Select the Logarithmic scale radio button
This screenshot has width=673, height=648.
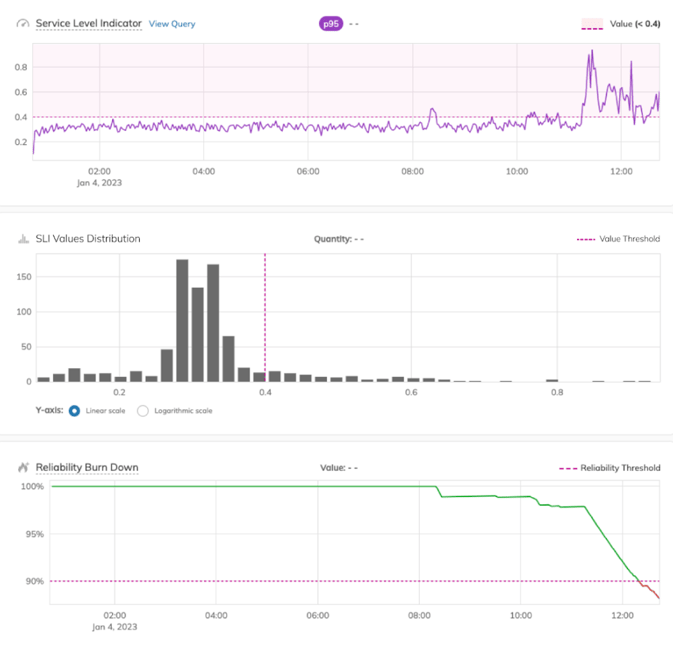tap(143, 411)
